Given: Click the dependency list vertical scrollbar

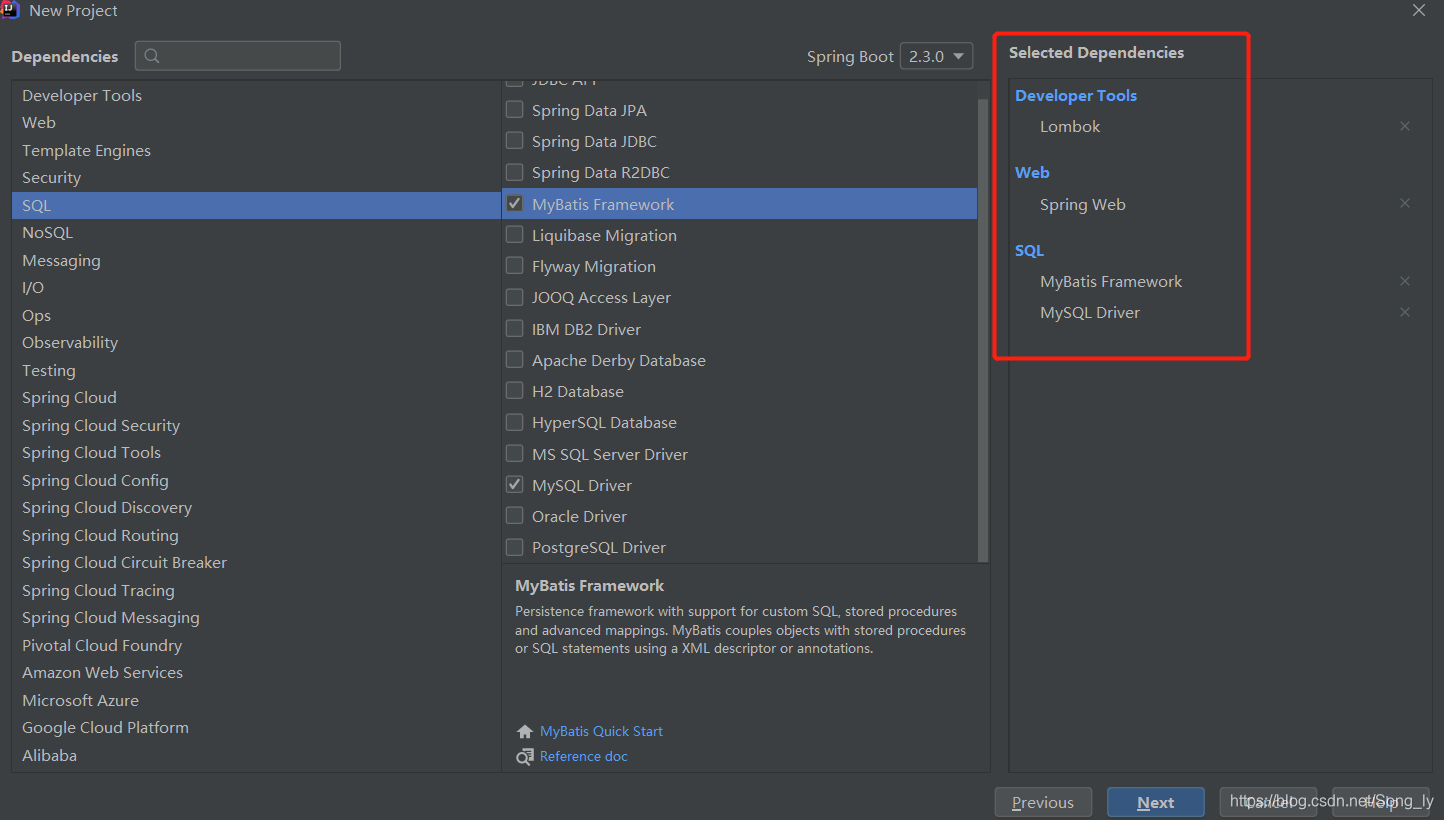Looking at the screenshot, I should pos(983,330).
